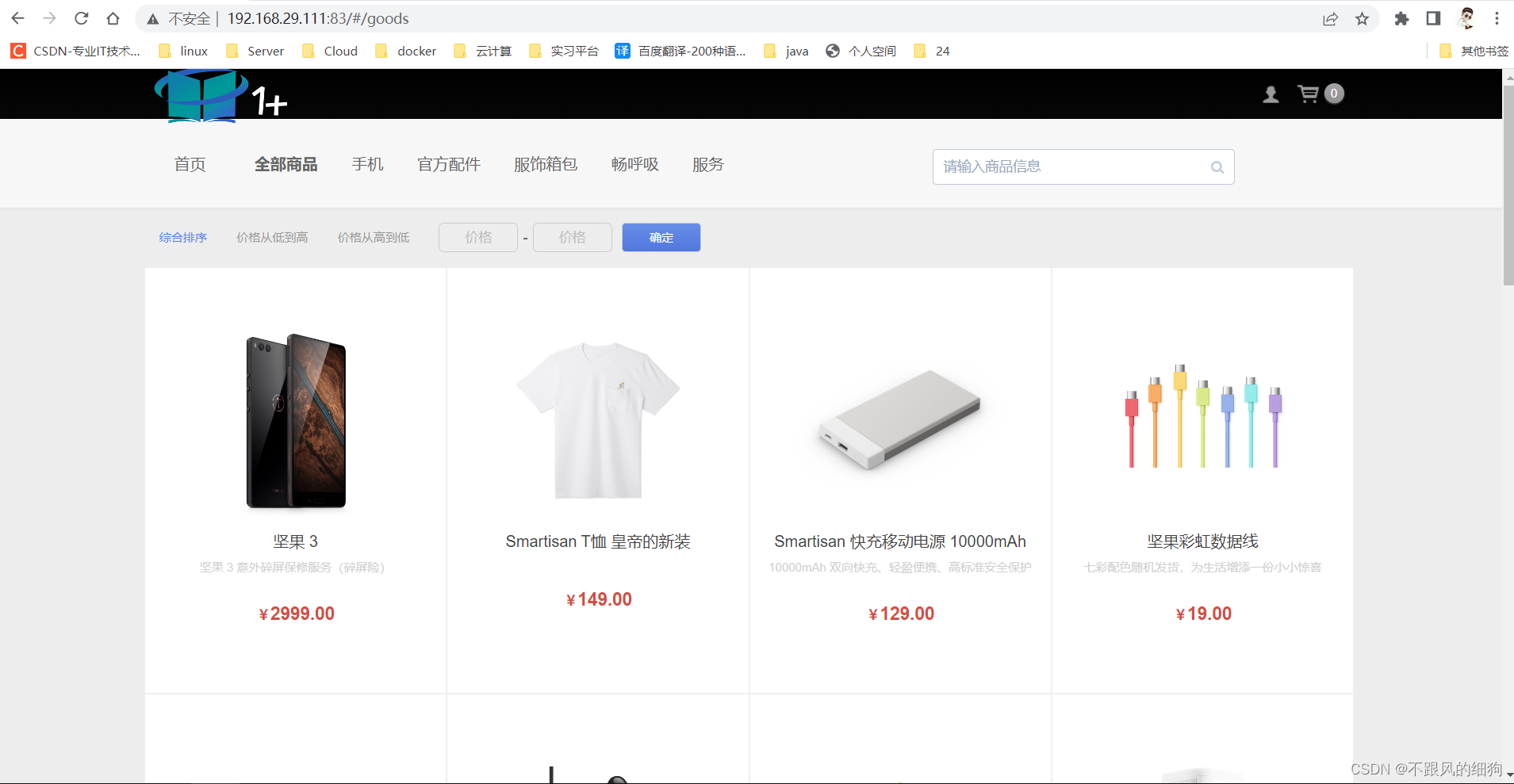
Task: Click the Smartisan T恤 皇帝的新装 title
Action: tap(598, 541)
